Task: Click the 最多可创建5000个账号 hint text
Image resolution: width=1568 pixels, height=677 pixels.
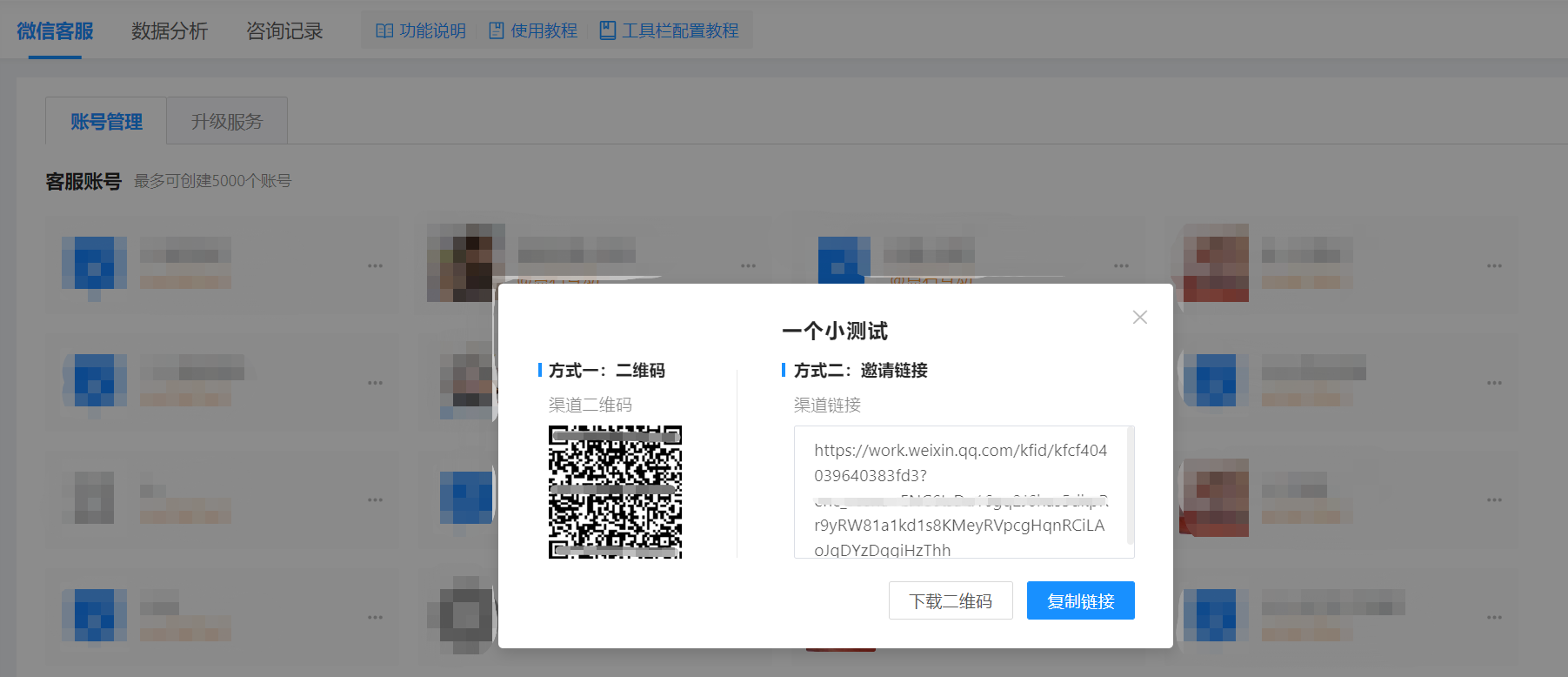Action: click(x=213, y=181)
